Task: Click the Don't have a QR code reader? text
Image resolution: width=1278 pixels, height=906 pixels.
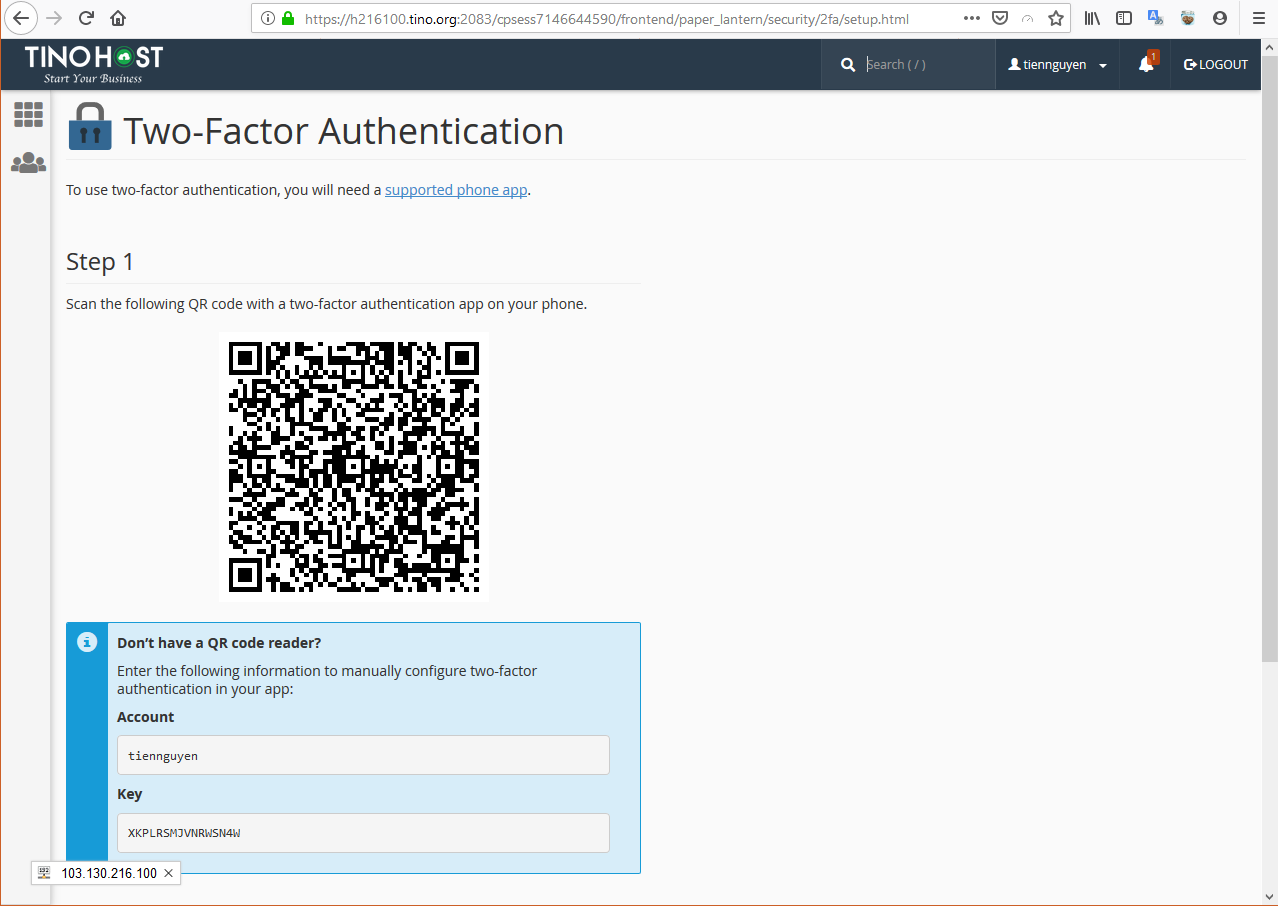Action: point(219,643)
